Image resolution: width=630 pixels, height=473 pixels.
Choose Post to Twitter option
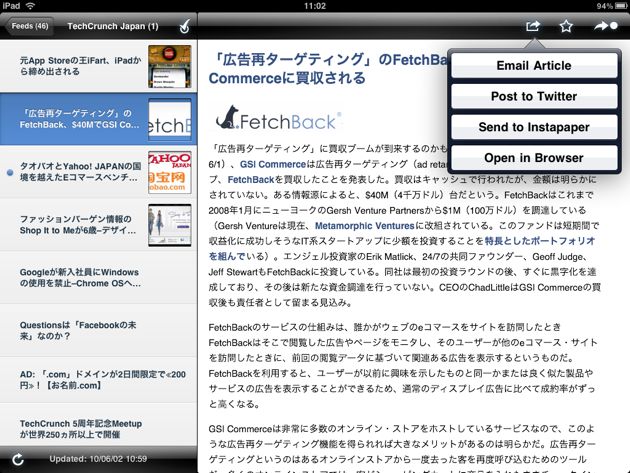534,96
